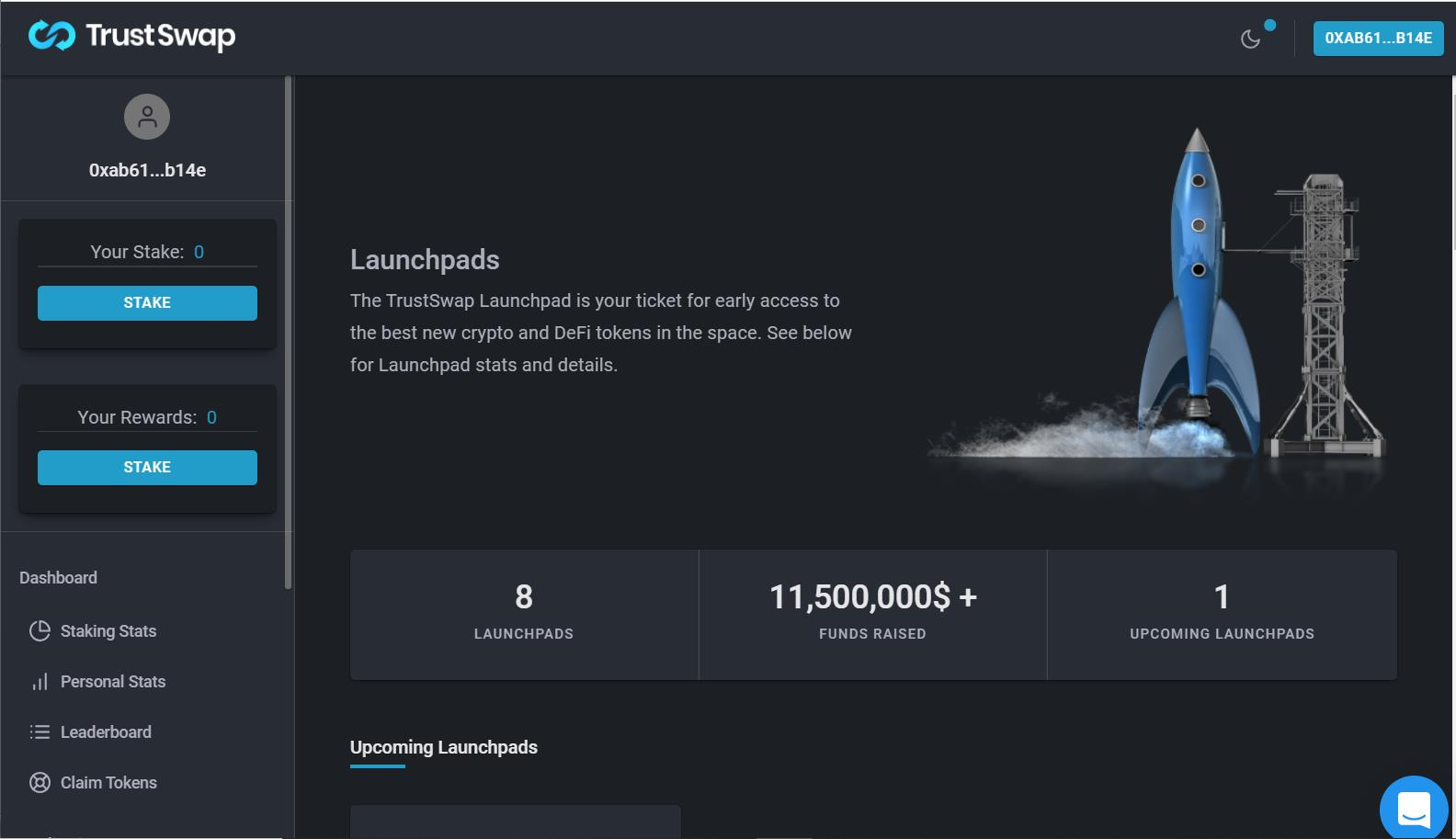Open Staking Stats pie chart icon
Image resolution: width=1456 pixels, height=839 pixels.
pos(40,630)
